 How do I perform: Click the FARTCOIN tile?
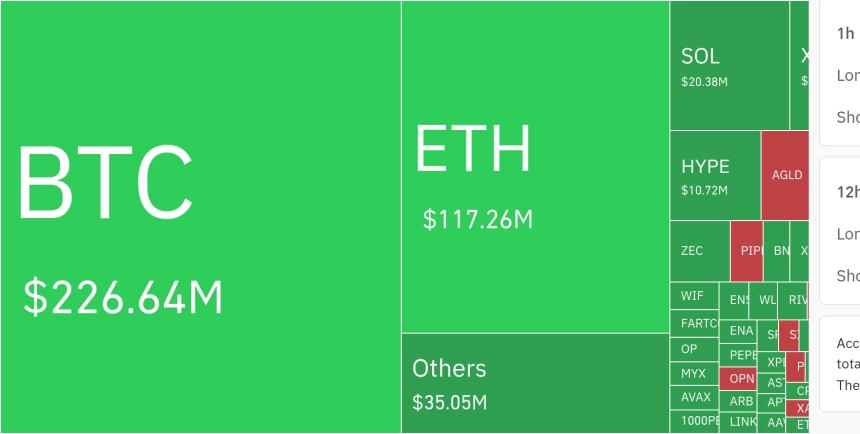click(x=694, y=323)
